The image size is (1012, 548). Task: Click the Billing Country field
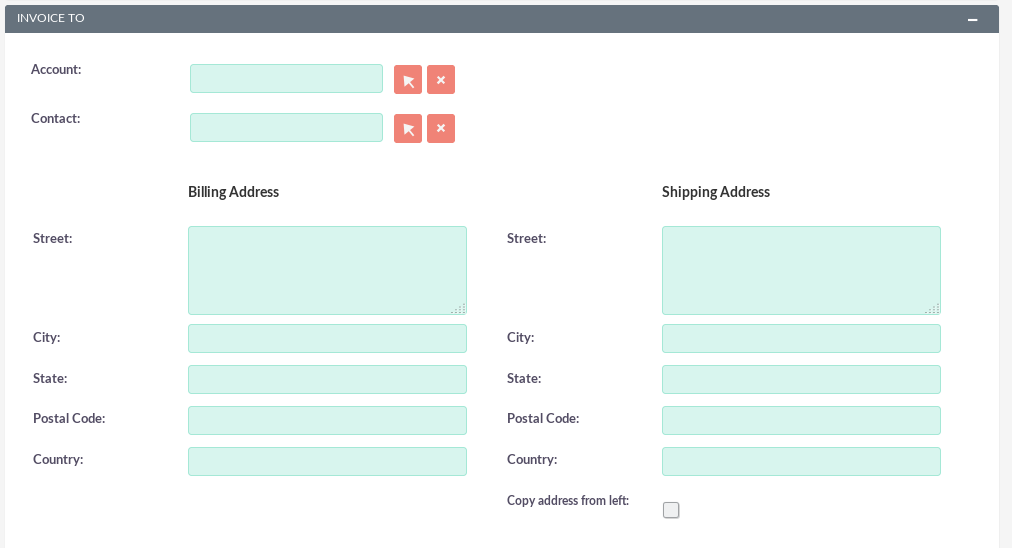click(327, 462)
